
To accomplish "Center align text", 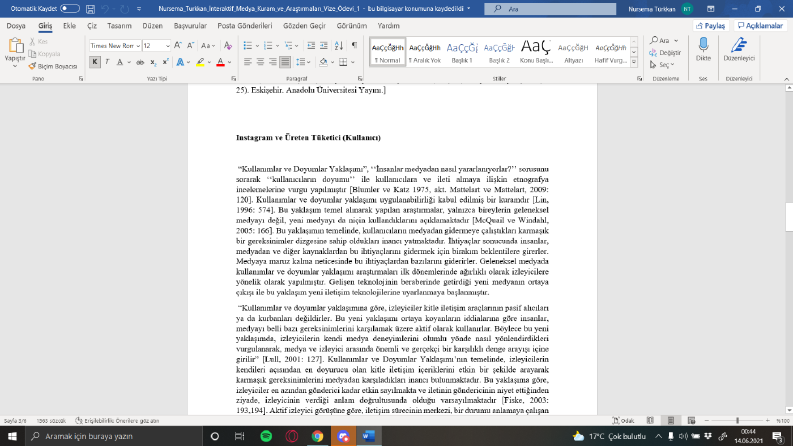I will click(260, 62).
